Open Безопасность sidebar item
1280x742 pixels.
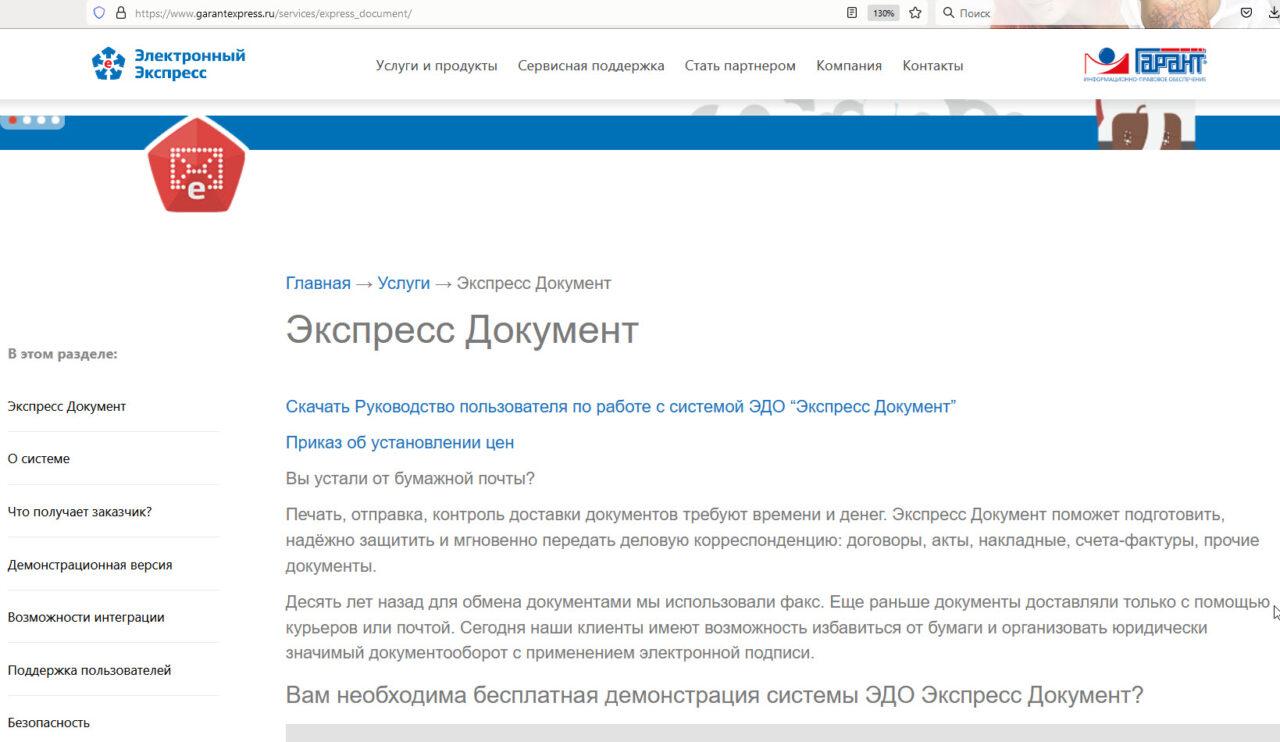pos(49,722)
